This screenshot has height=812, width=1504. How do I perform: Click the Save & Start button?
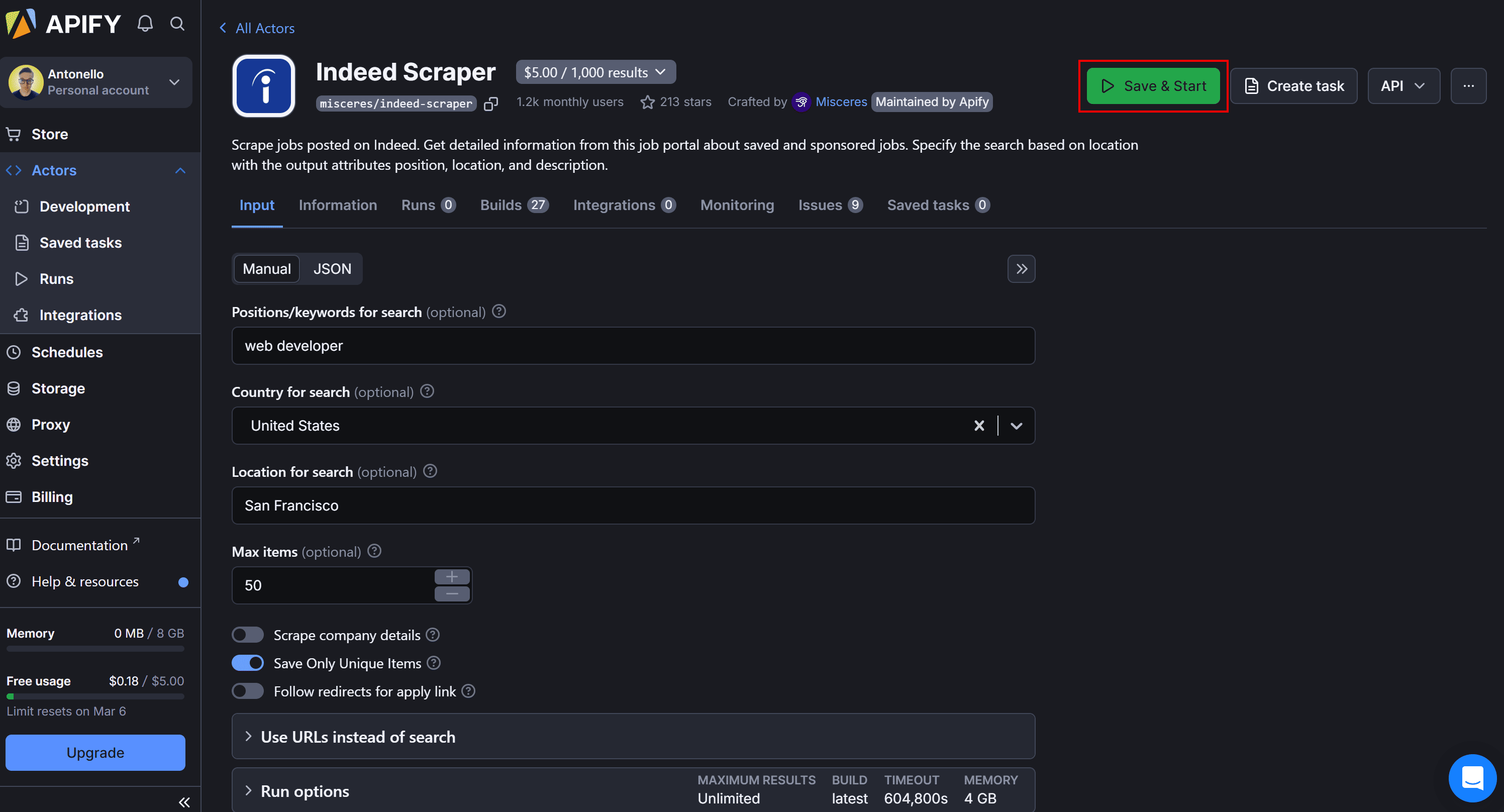point(1153,86)
